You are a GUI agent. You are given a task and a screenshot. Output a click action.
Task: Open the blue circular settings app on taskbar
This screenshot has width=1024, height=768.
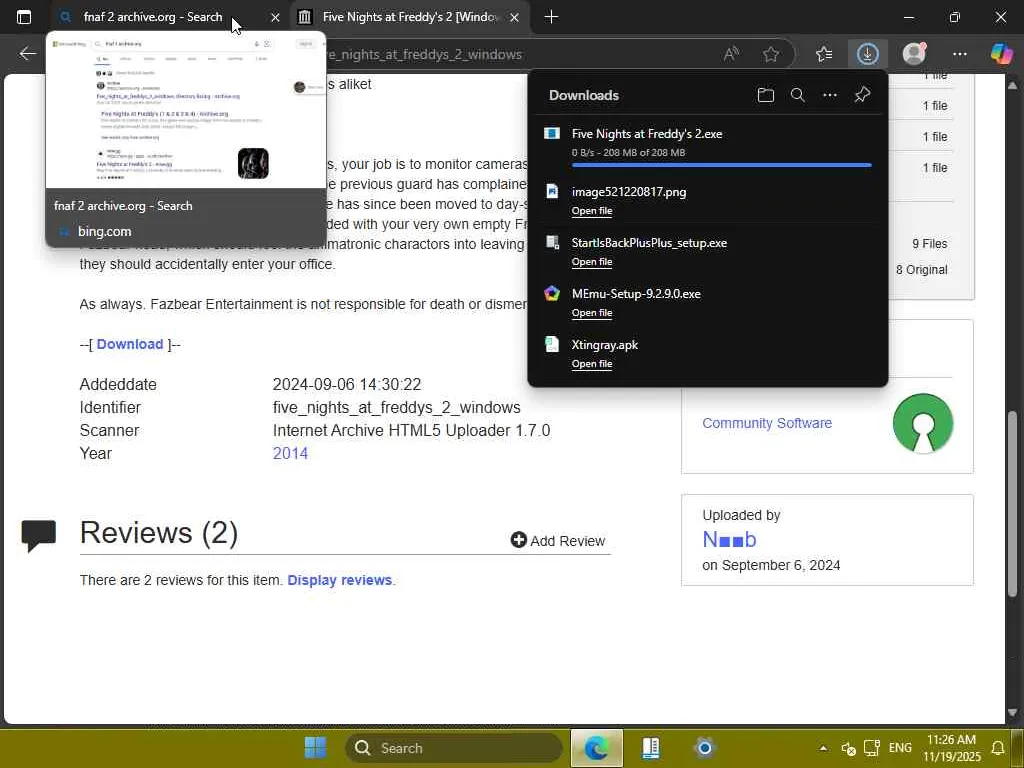point(704,748)
